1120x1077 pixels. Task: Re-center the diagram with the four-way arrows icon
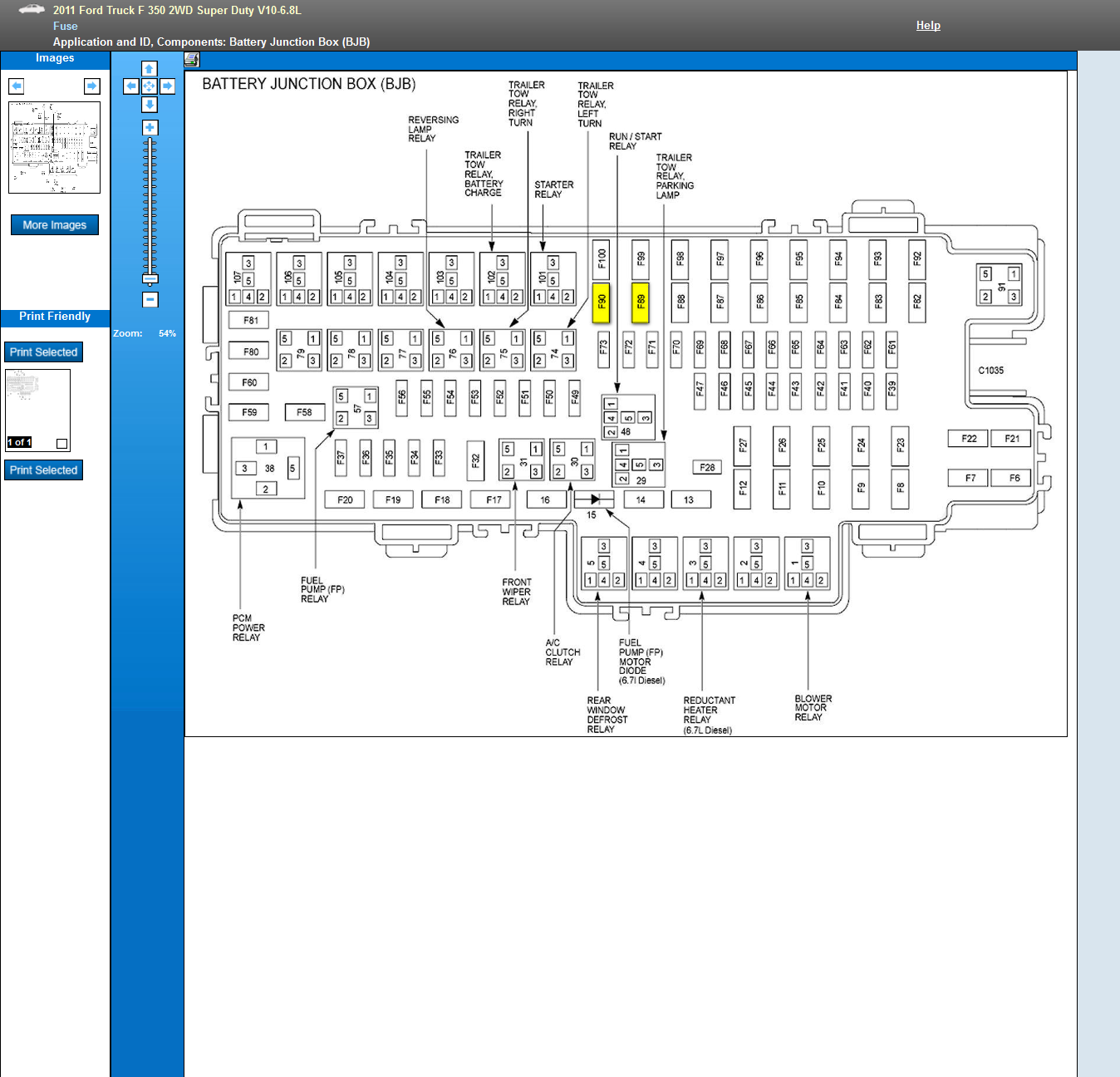150,86
